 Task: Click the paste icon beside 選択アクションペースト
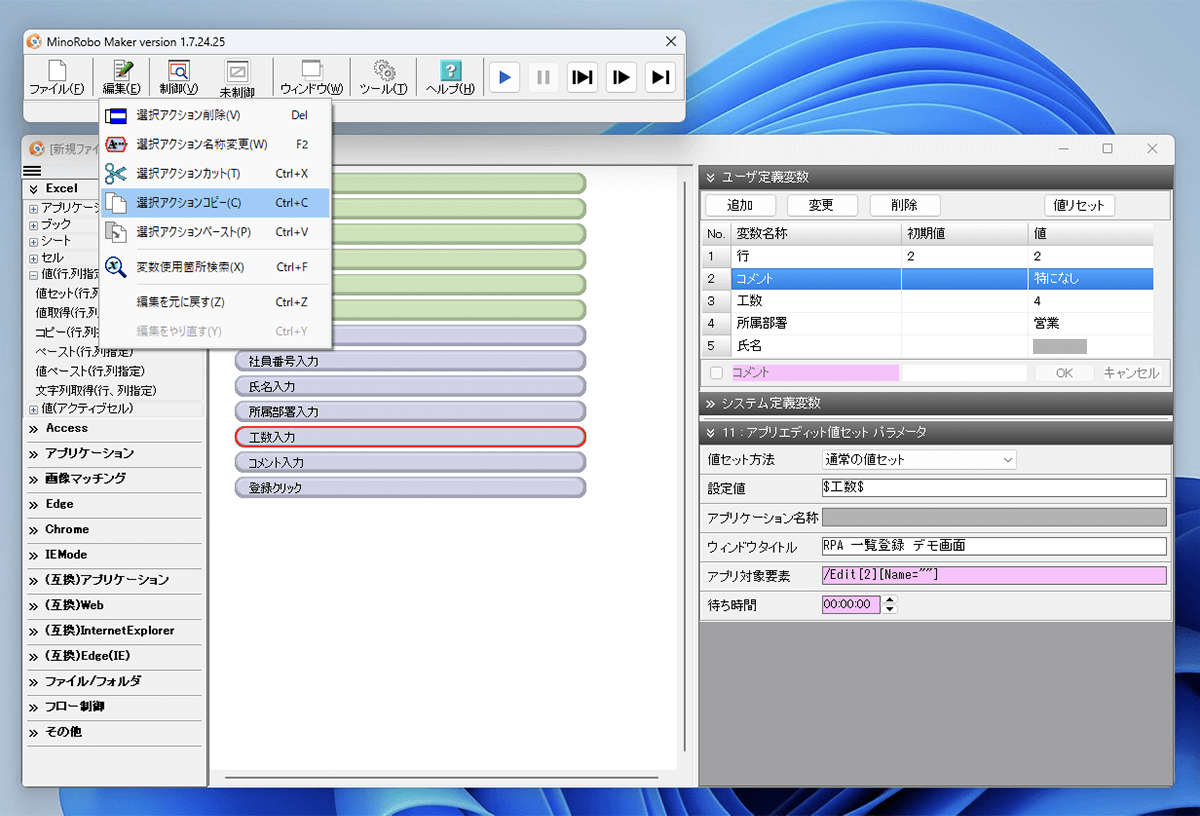(116, 232)
